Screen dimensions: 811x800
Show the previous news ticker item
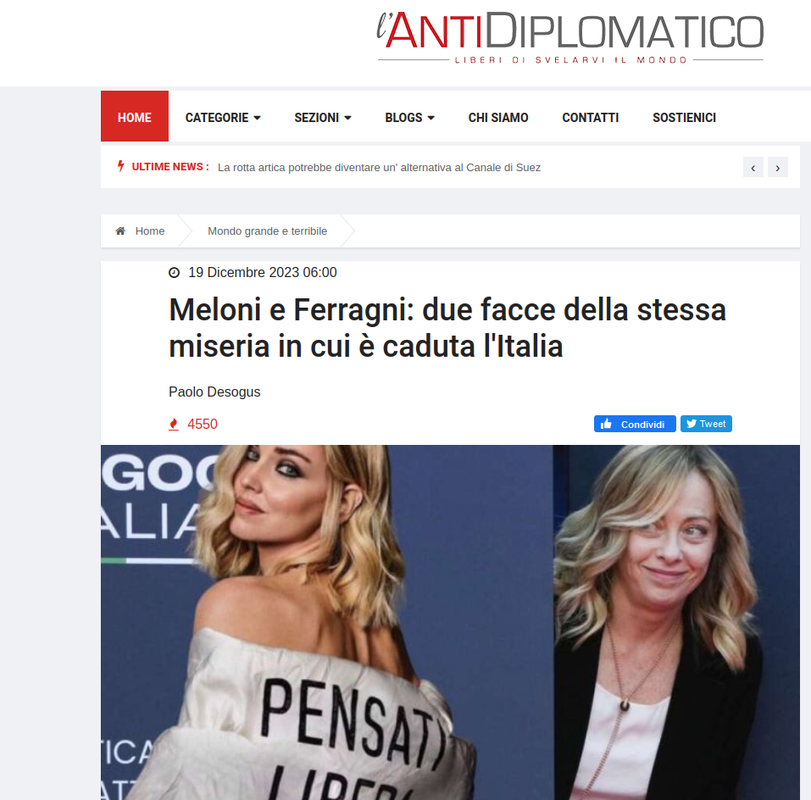tap(753, 168)
